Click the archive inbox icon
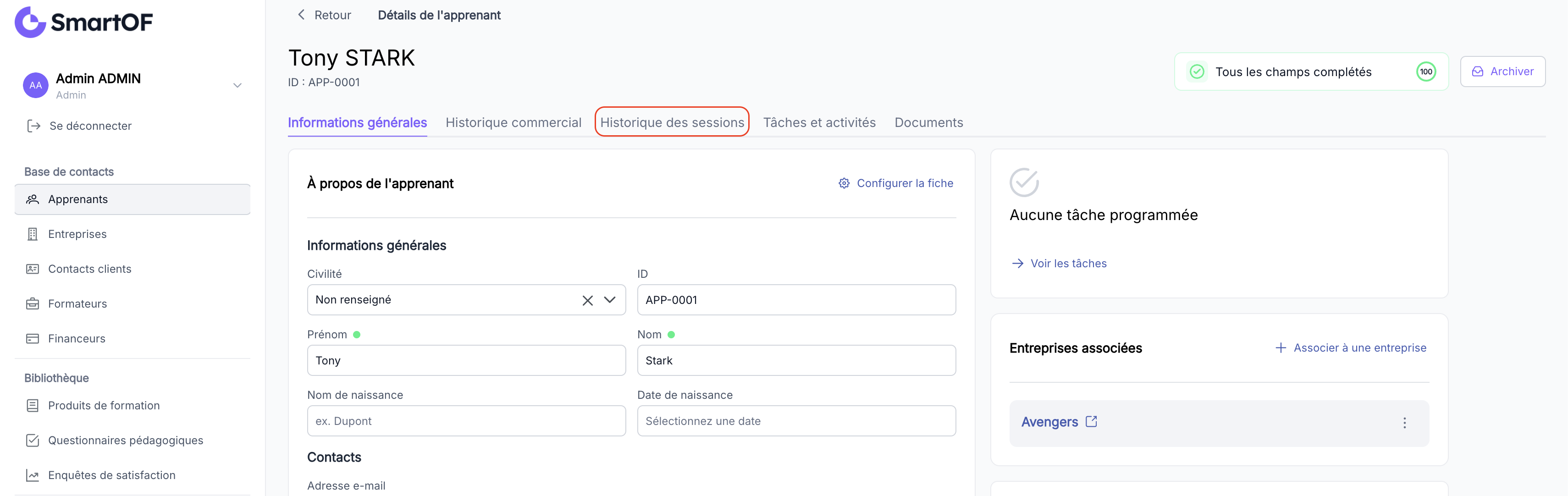Image resolution: width=1568 pixels, height=496 pixels. point(1477,72)
